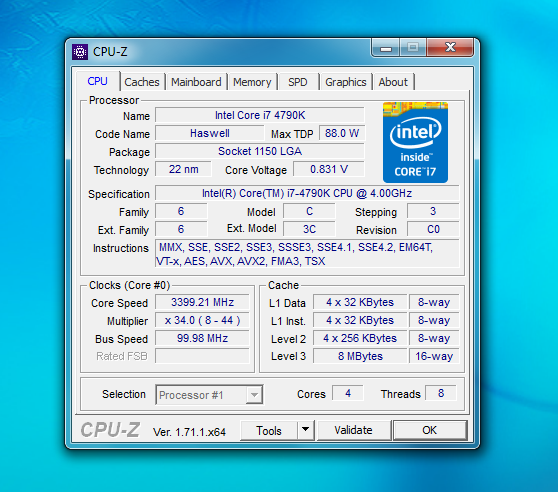Viewport: 558px width, 492px height.
Task: Click the Model value C
Action: click(x=309, y=211)
